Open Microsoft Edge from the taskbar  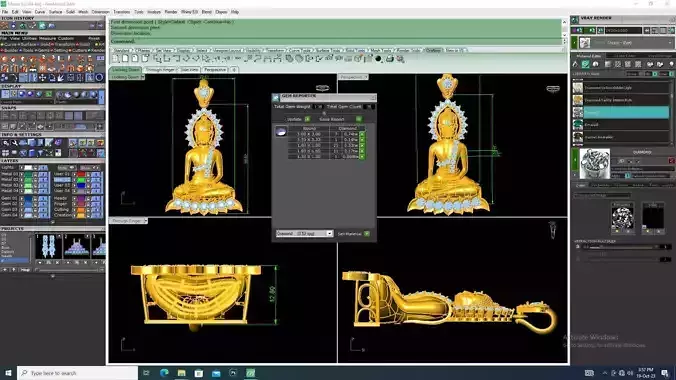point(164,373)
